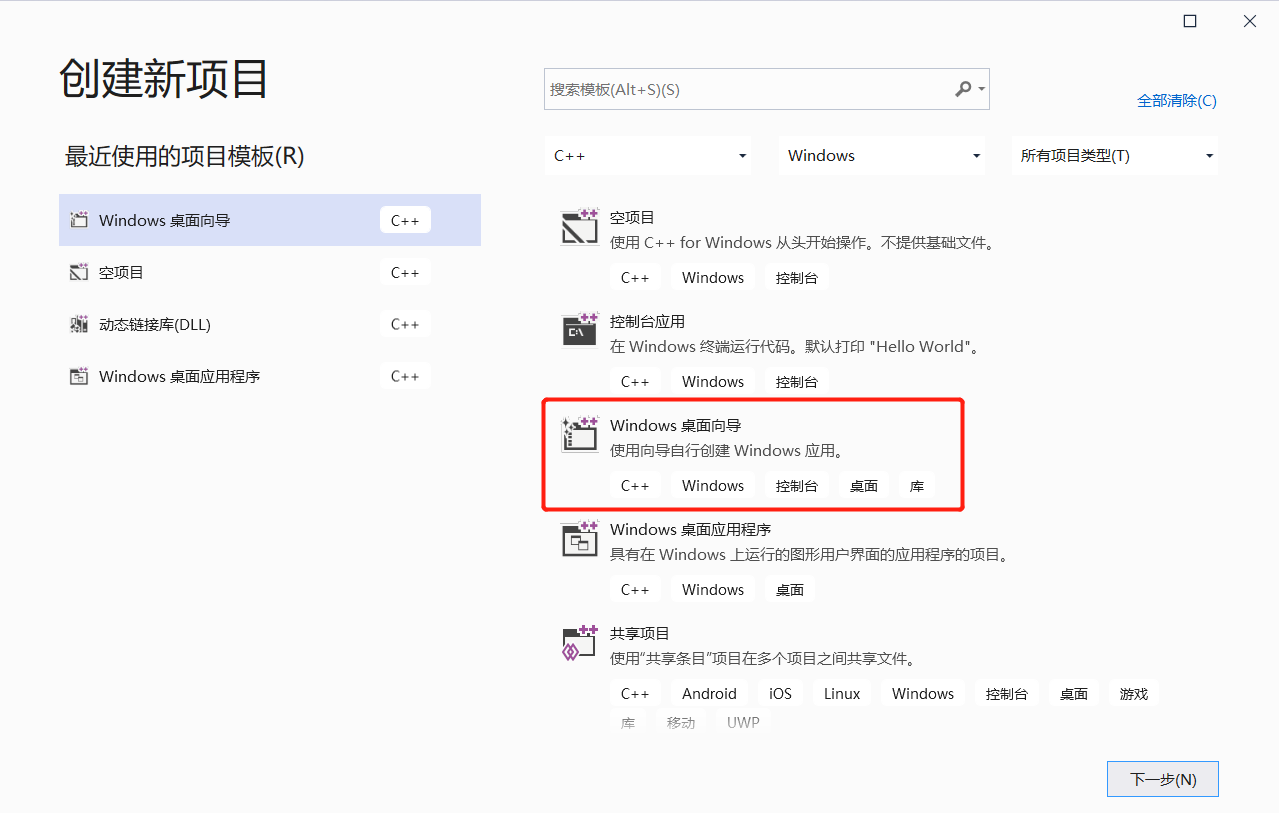Click 全部清除(C) link
Viewport: 1279px width, 813px height.
(1177, 100)
